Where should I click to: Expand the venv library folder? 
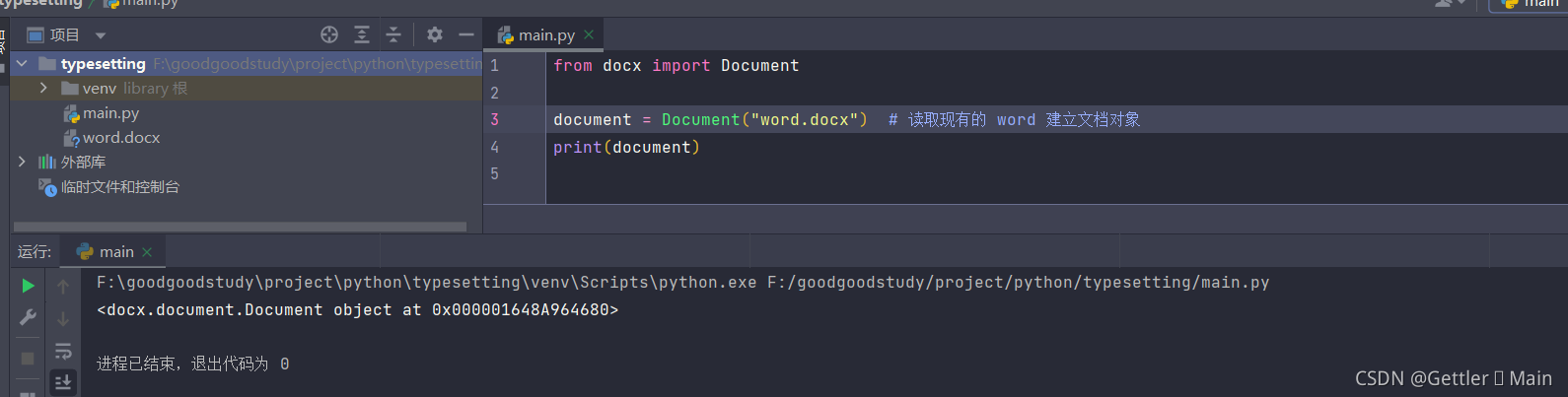pos(43,89)
